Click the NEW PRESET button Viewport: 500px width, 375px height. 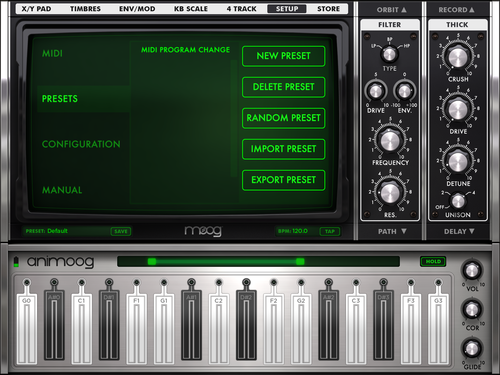283,56
